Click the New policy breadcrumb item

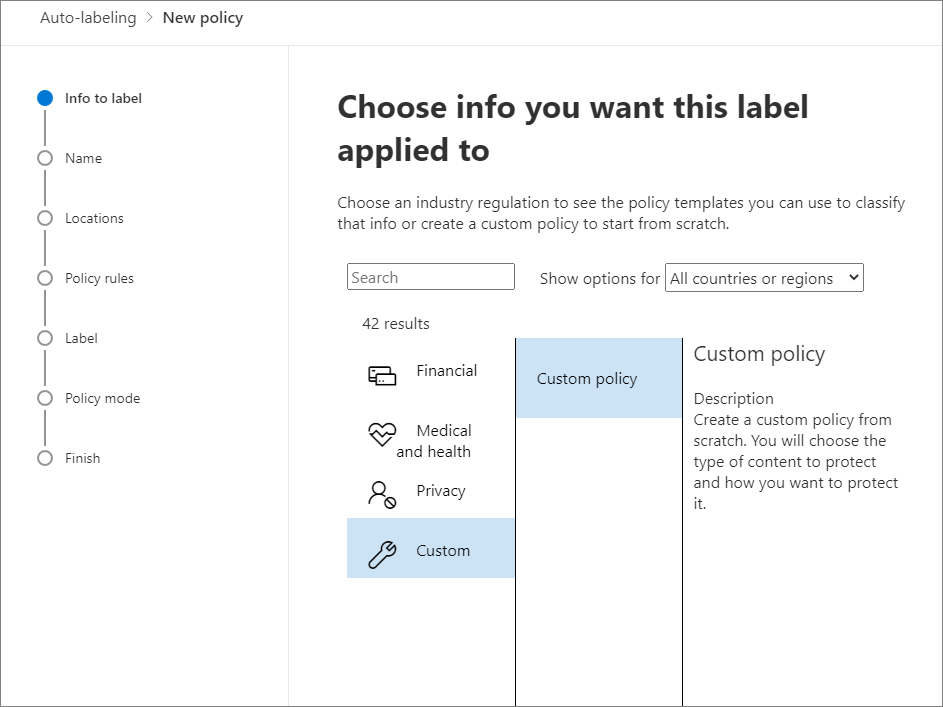click(202, 17)
